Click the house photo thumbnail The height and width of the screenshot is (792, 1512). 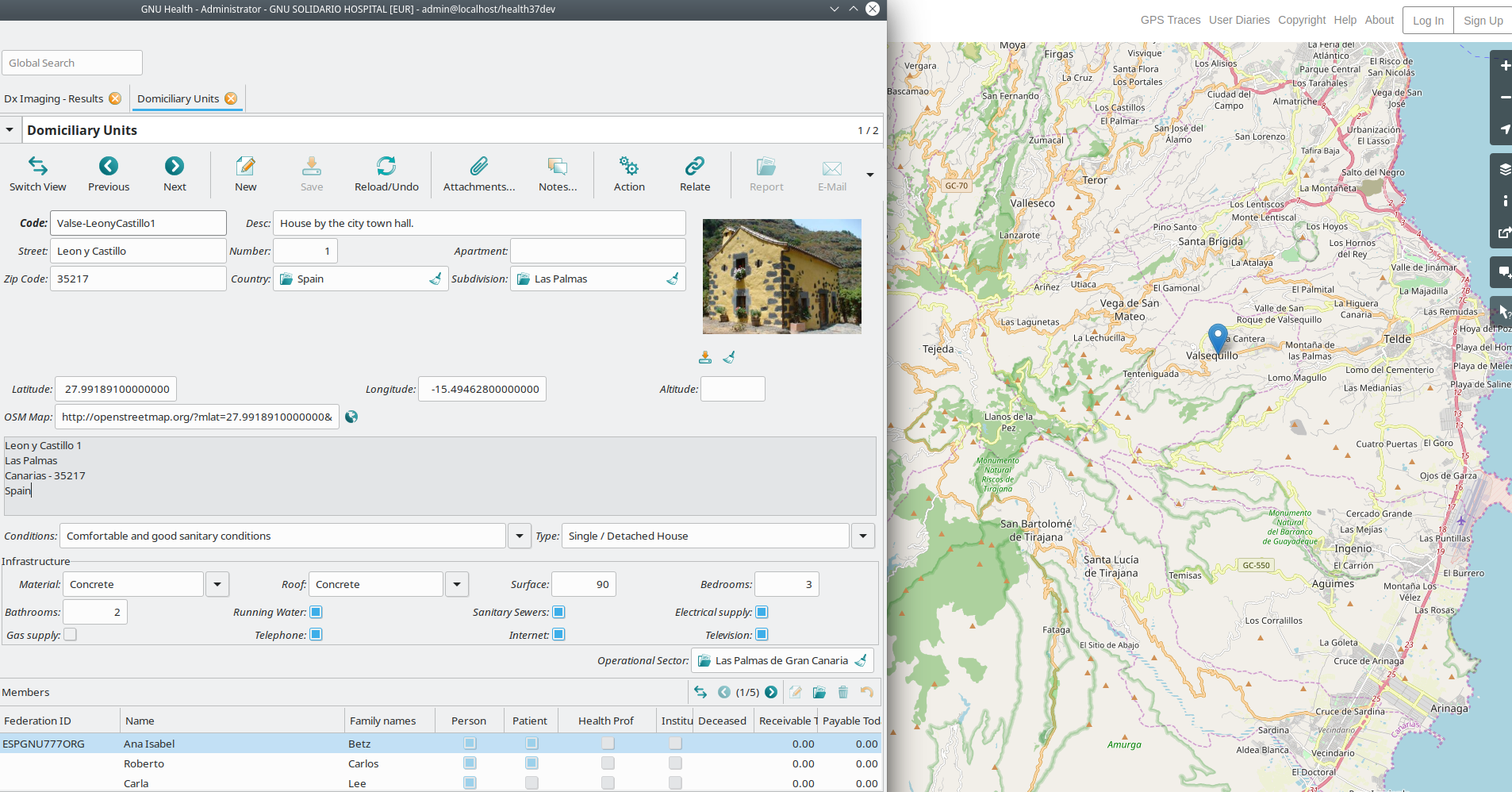tap(781, 276)
